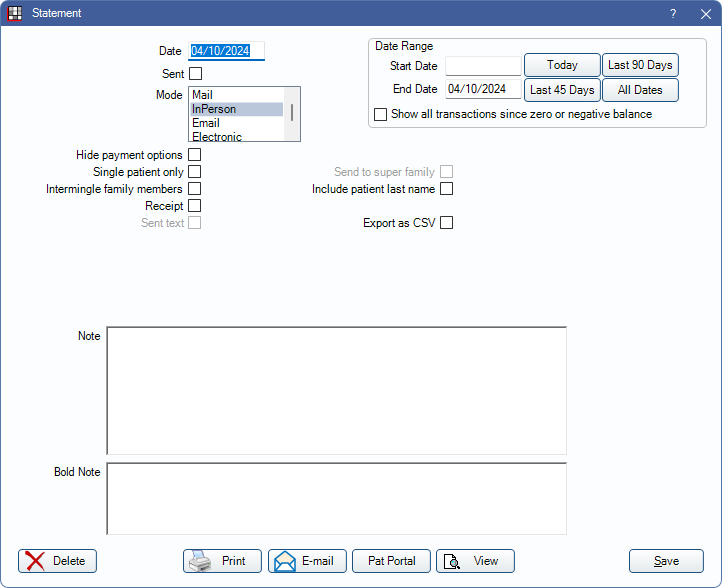The width and height of the screenshot is (722, 588).
Task: Toggle the Sent checkbox
Action: click(195, 73)
